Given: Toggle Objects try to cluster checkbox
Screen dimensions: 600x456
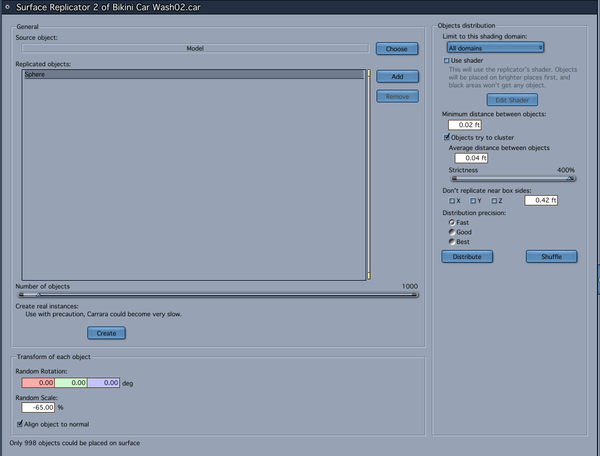Looking at the screenshot, I should click(447, 137).
